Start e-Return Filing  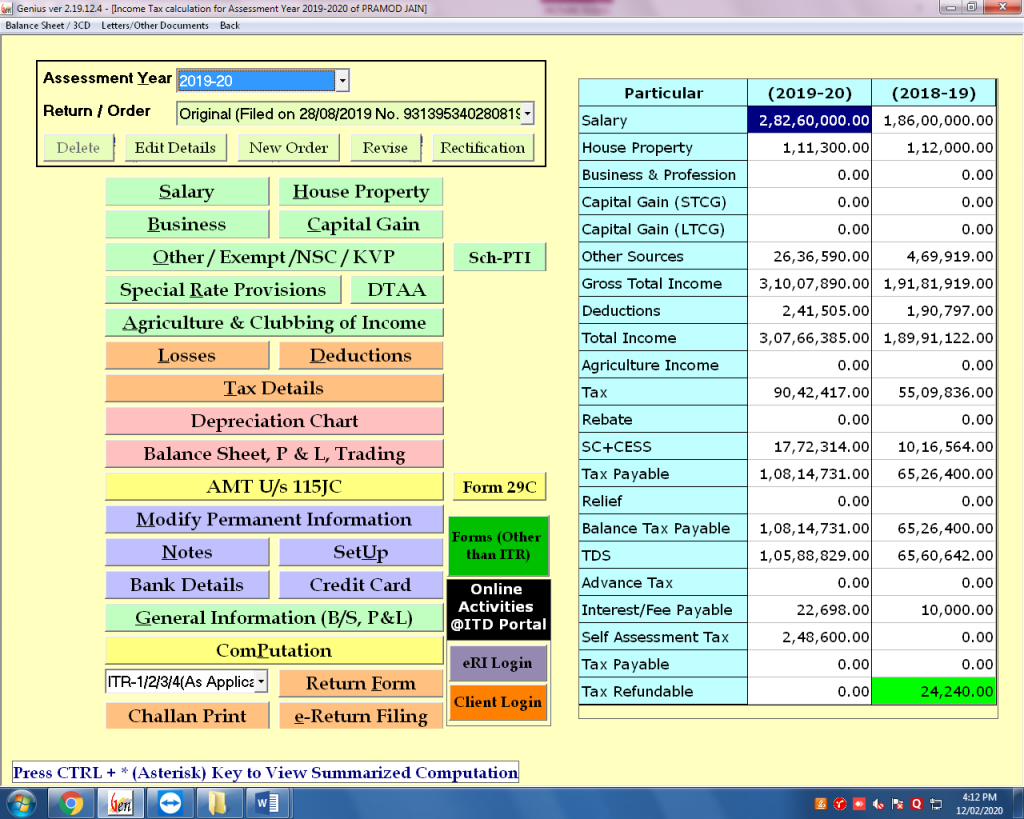click(361, 715)
